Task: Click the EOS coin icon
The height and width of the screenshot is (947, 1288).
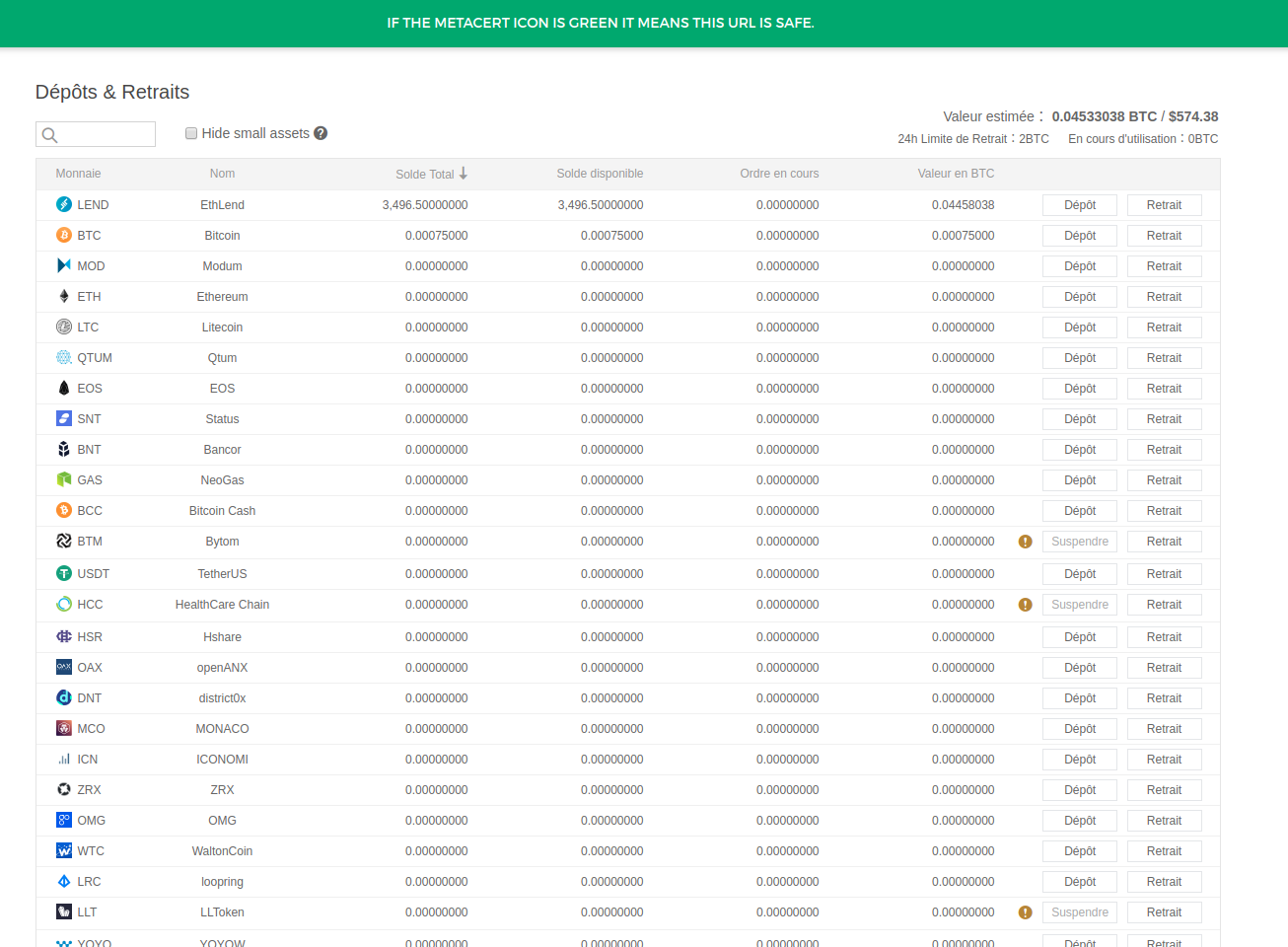Action: tap(64, 388)
